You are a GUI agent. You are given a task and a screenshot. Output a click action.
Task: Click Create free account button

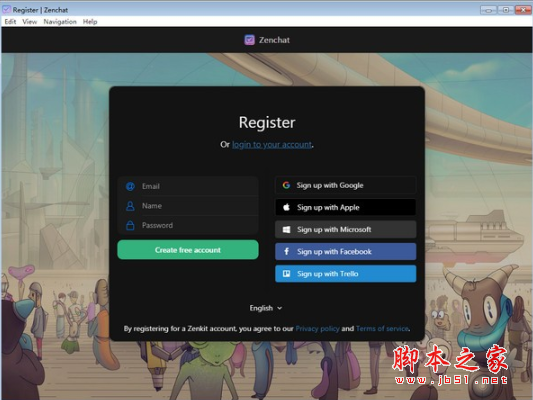(x=188, y=250)
